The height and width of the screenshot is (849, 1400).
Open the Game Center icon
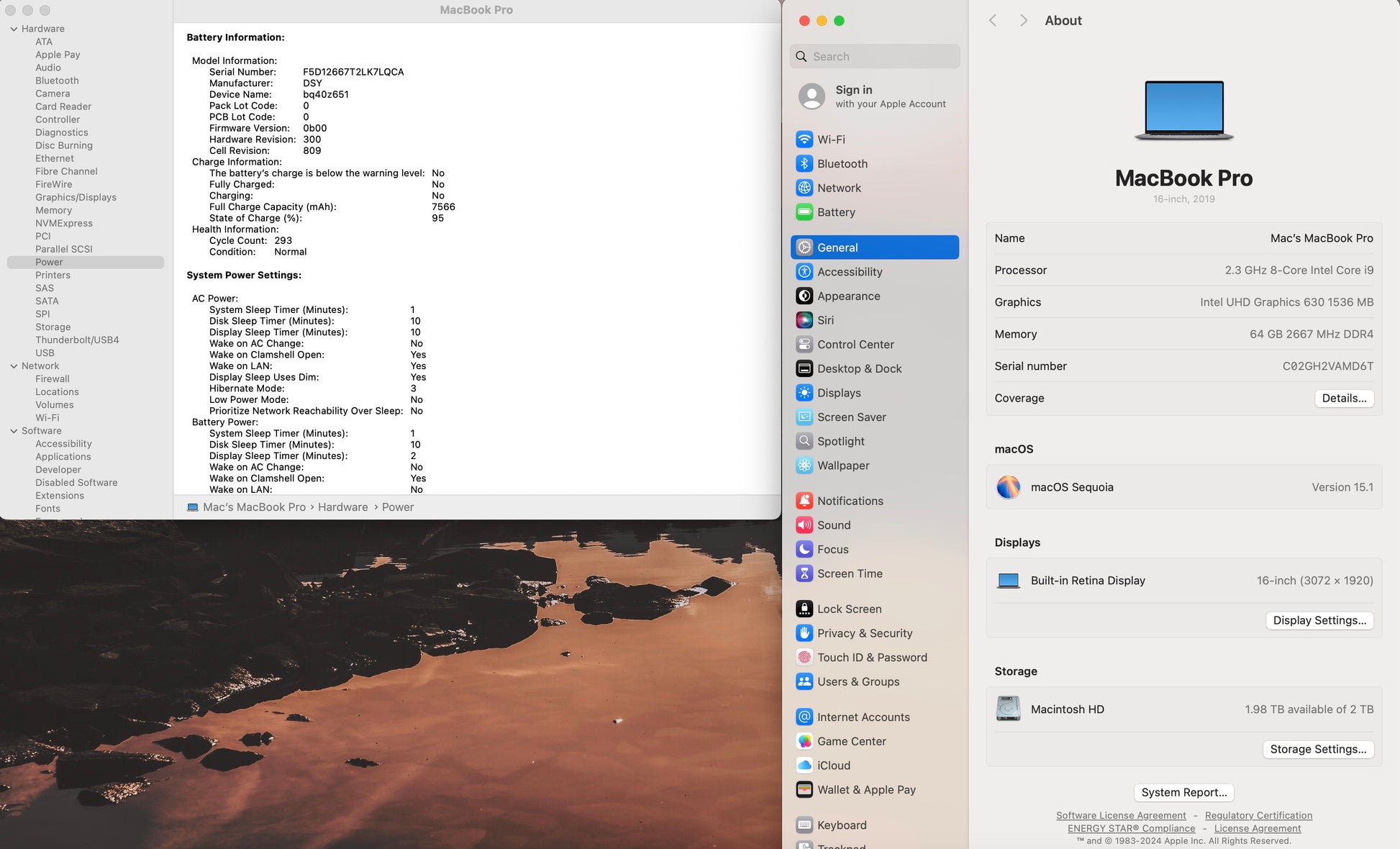804,741
